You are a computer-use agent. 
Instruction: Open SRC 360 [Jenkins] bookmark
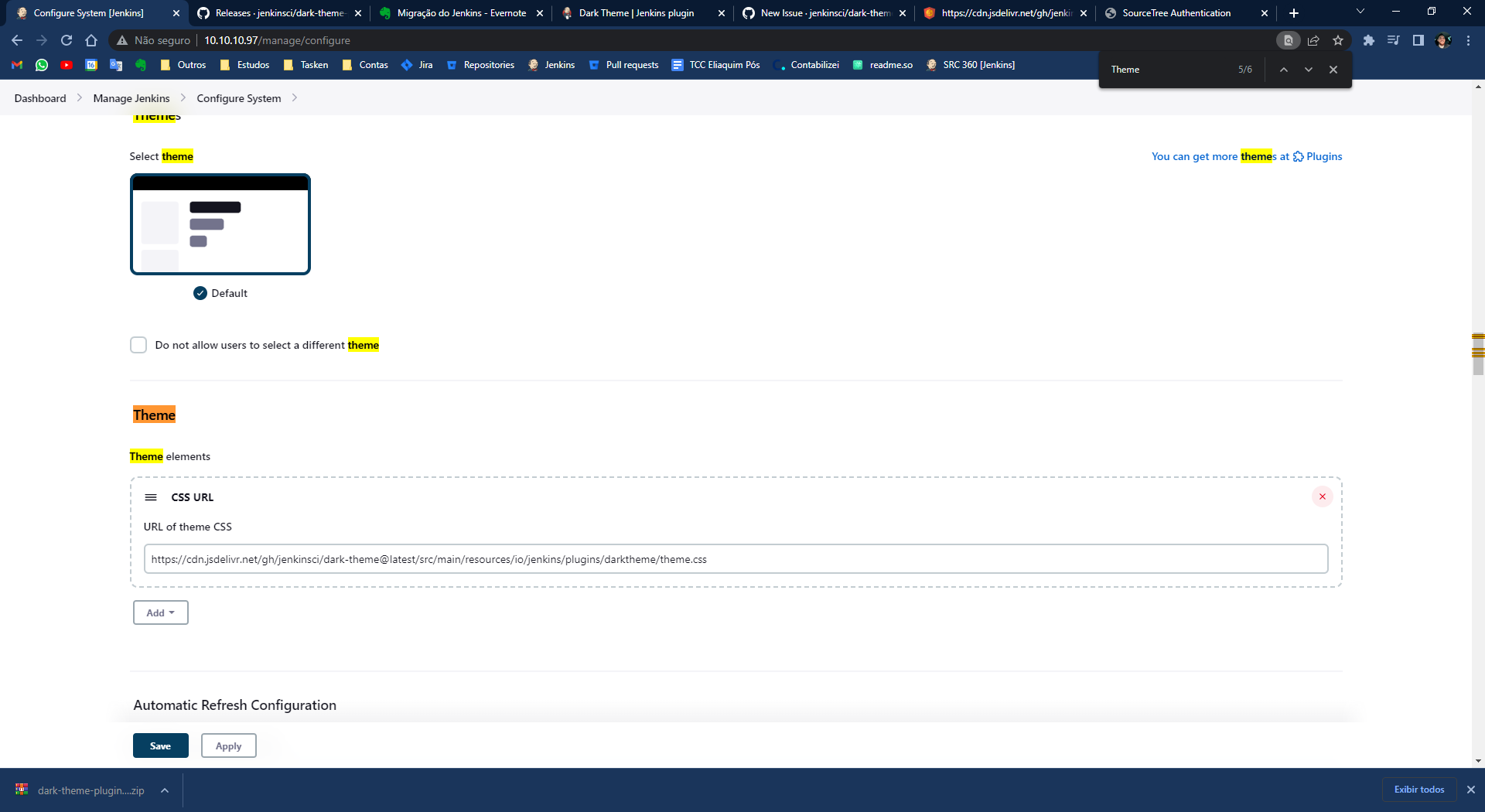(x=971, y=65)
